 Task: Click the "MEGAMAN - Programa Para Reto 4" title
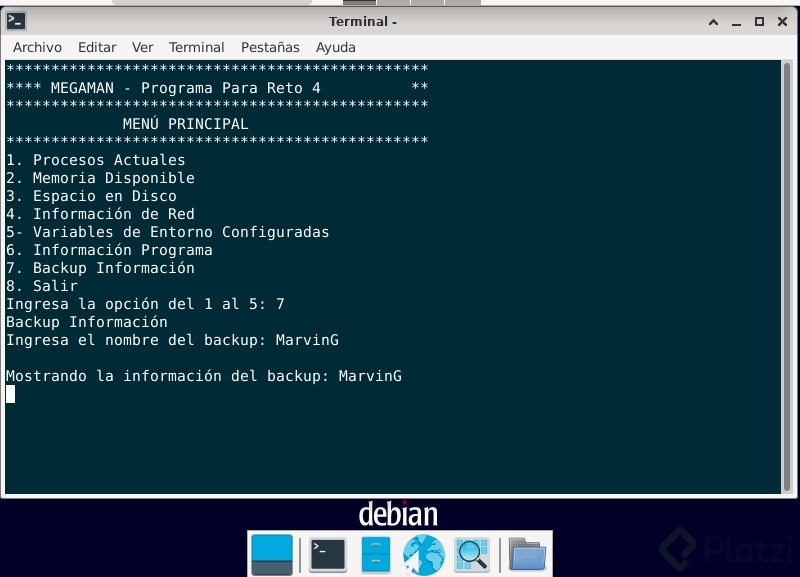[x=186, y=88]
